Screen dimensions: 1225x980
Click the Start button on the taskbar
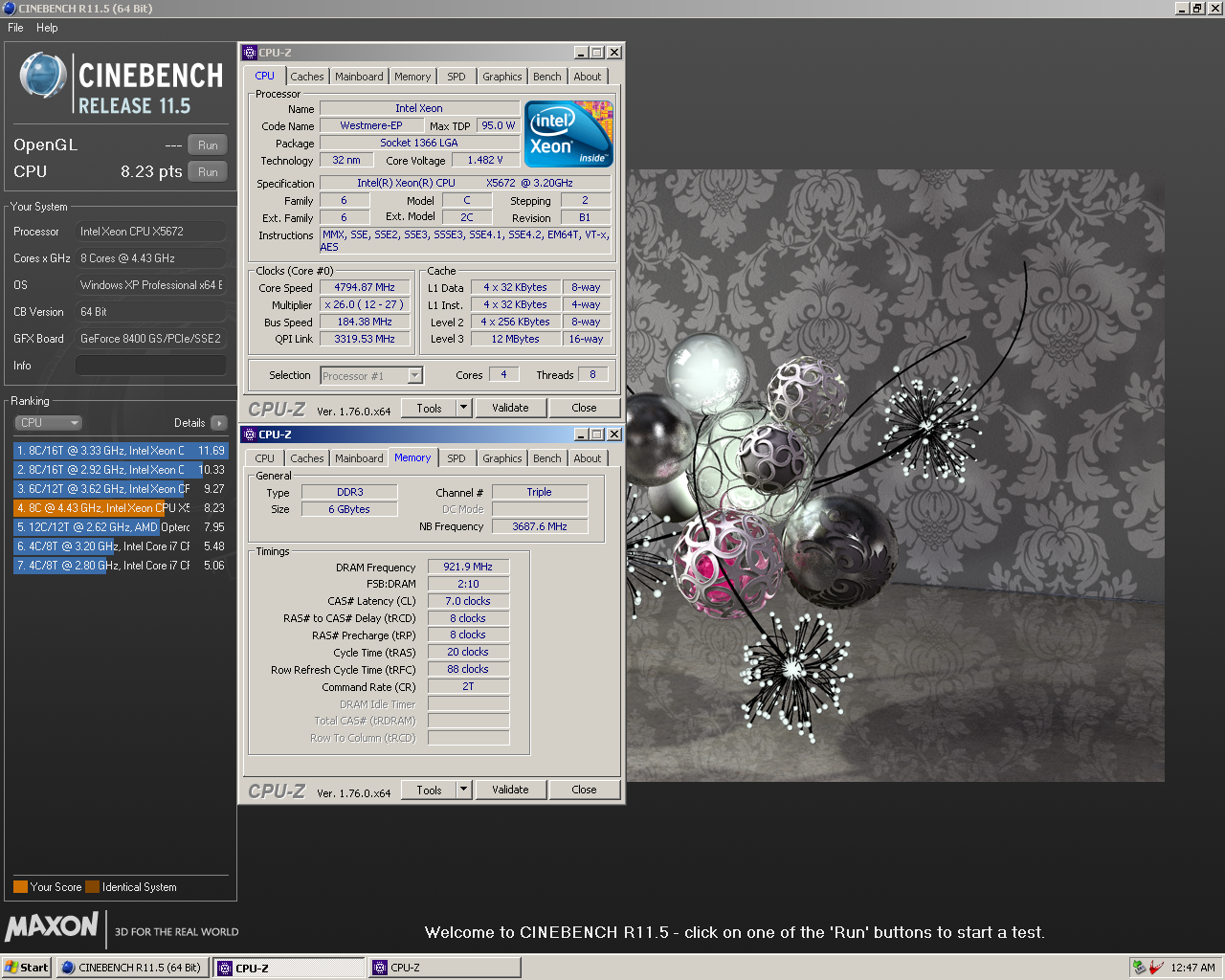click(27, 968)
